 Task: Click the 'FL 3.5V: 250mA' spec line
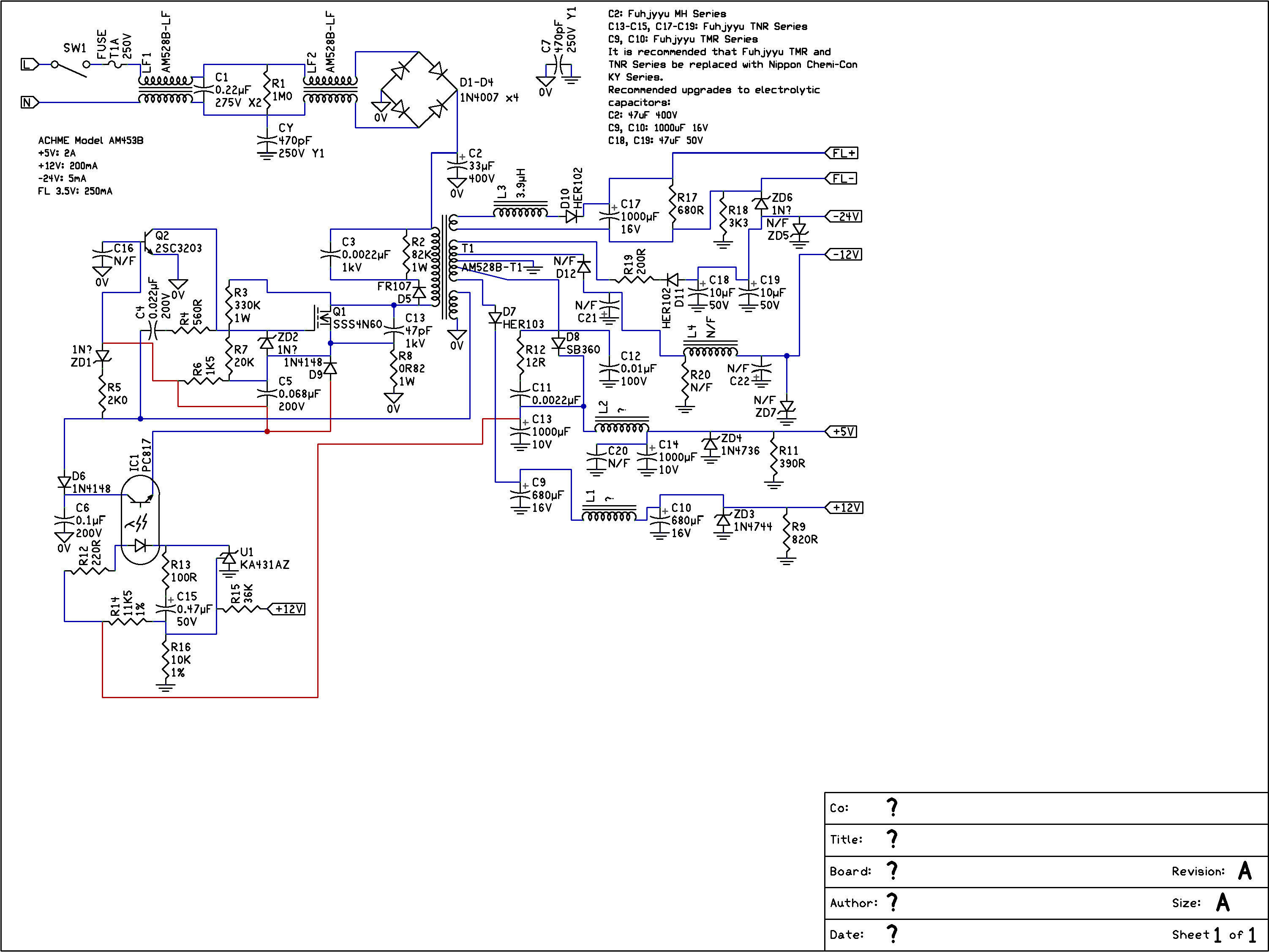pyautogui.click(x=75, y=191)
